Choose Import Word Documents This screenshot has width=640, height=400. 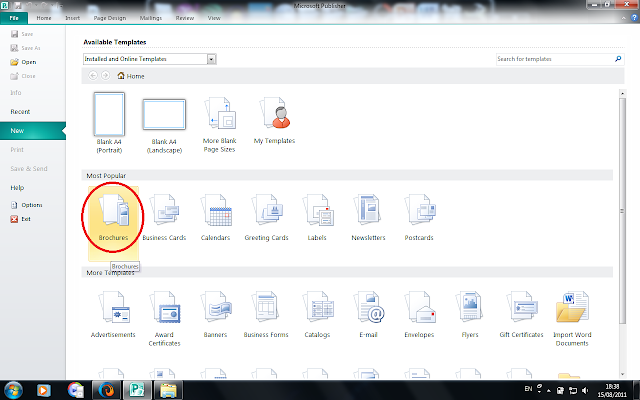click(572, 319)
